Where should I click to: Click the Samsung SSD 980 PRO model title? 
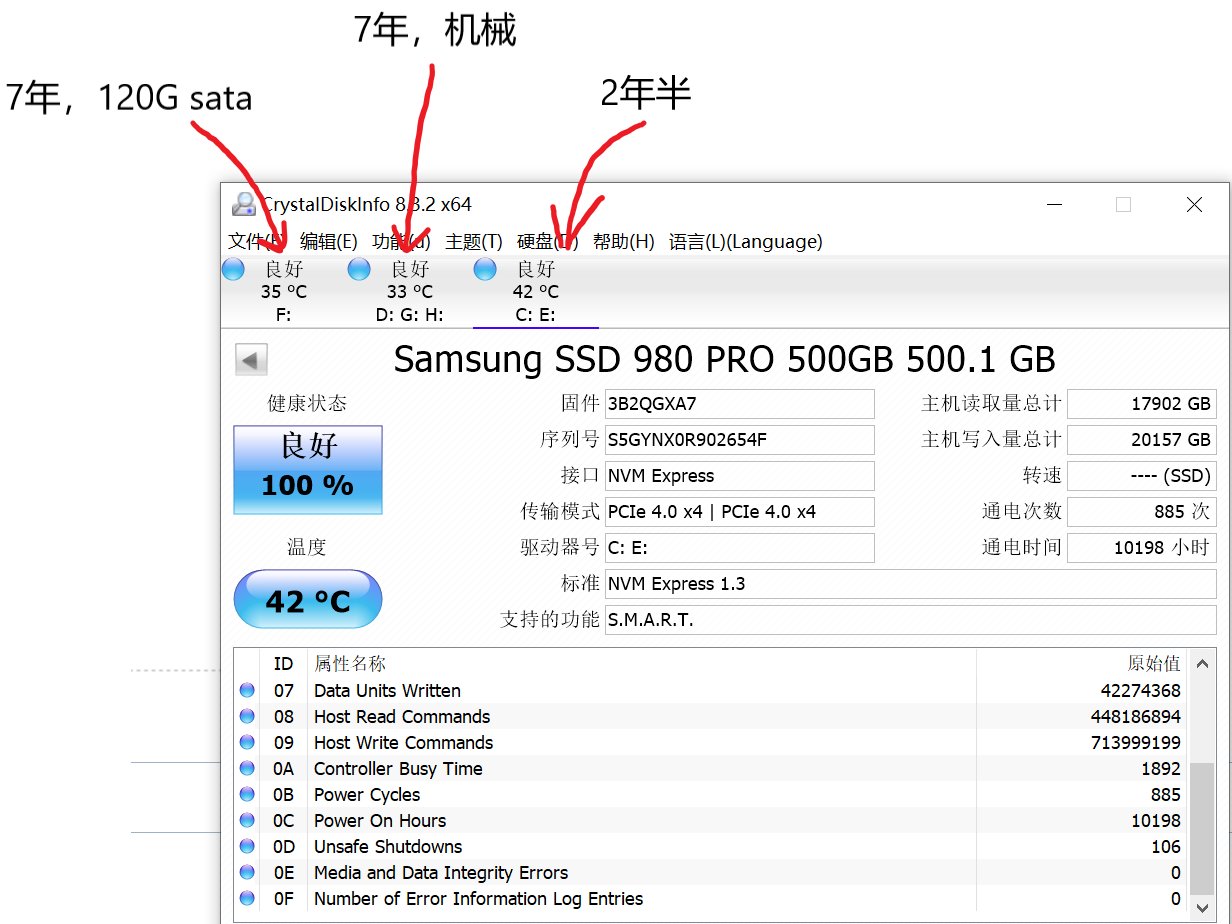point(725,360)
